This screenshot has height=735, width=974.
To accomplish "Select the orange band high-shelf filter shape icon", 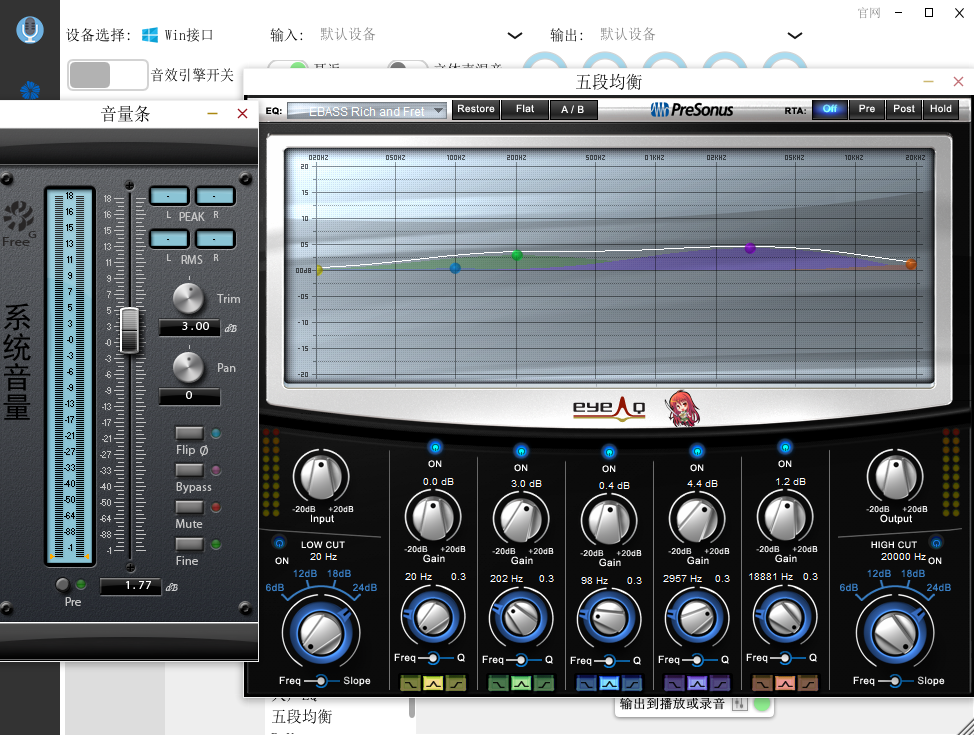I will click(x=807, y=684).
